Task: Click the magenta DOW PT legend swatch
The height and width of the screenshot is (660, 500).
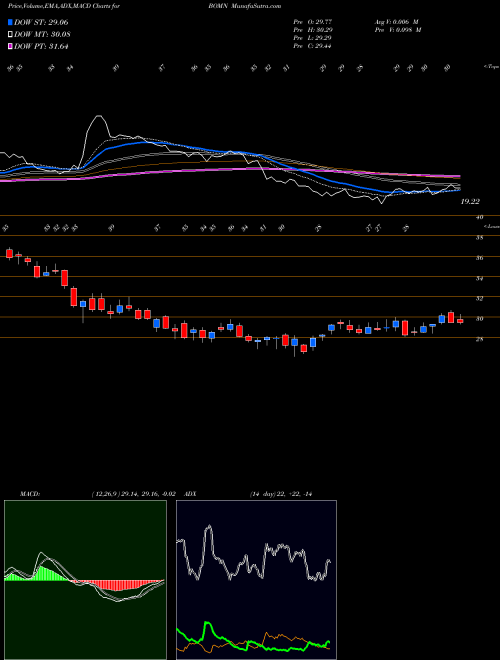Action: (10, 47)
